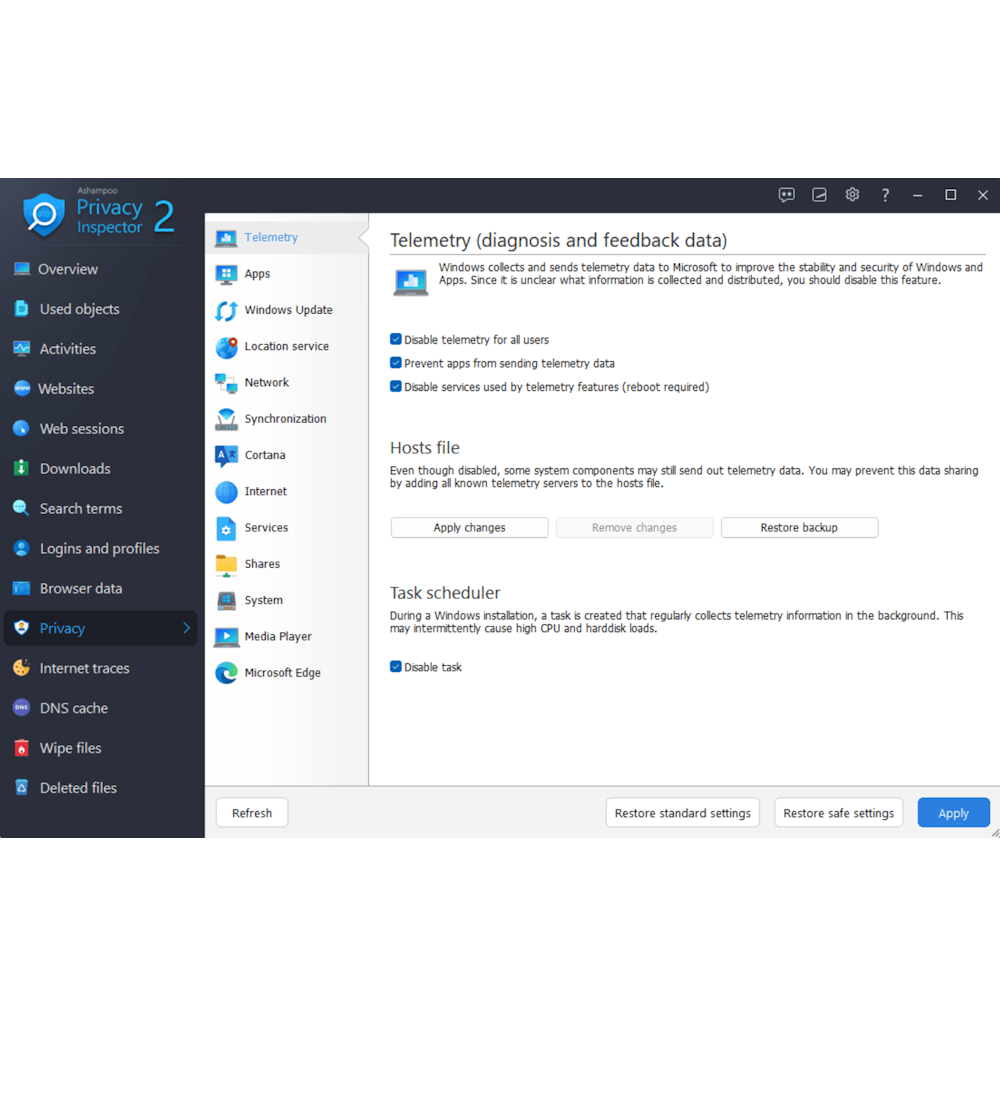Open the settings gear icon
Screen dimensions: 1000x1100
[852, 195]
